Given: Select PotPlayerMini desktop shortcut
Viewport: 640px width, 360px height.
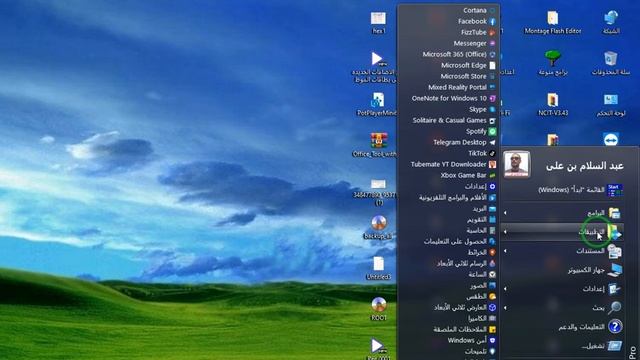Looking at the screenshot, I should (x=377, y=104).
